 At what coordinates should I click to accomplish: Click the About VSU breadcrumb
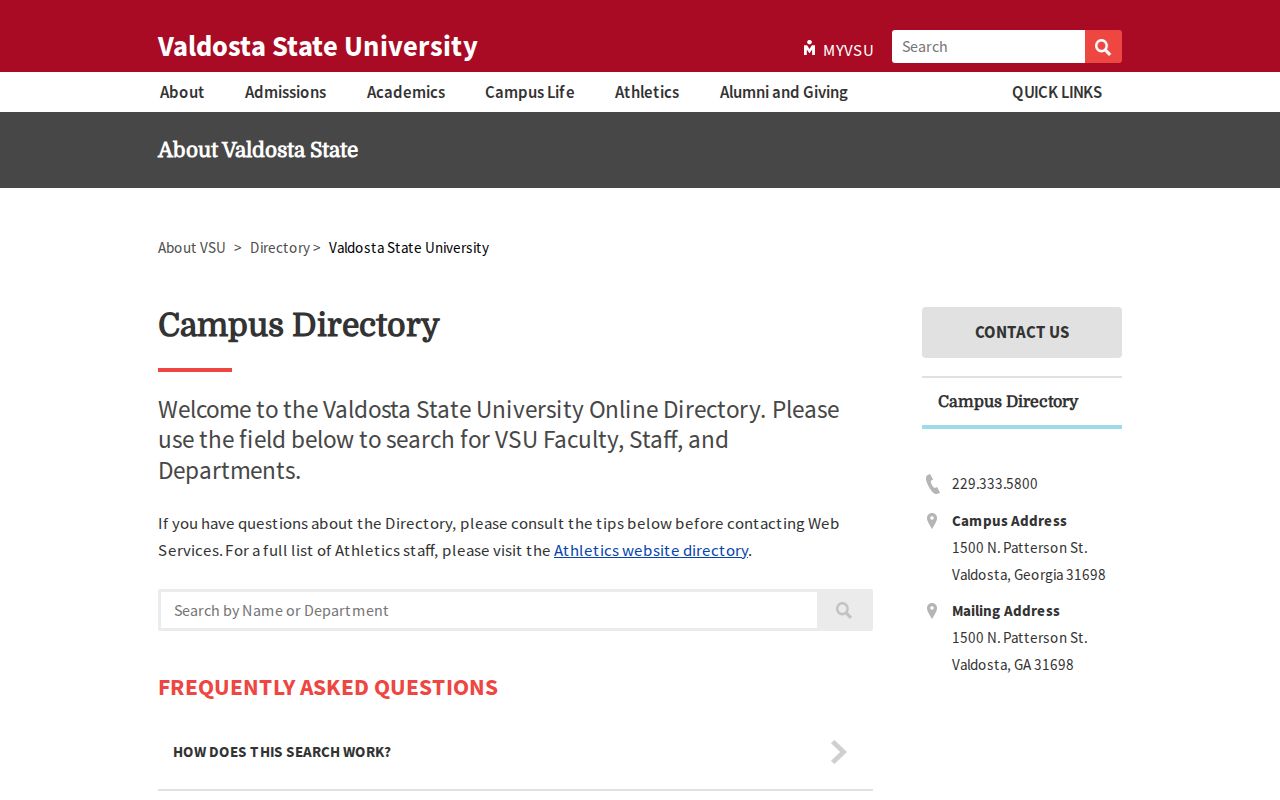click(x=192, y=248)
